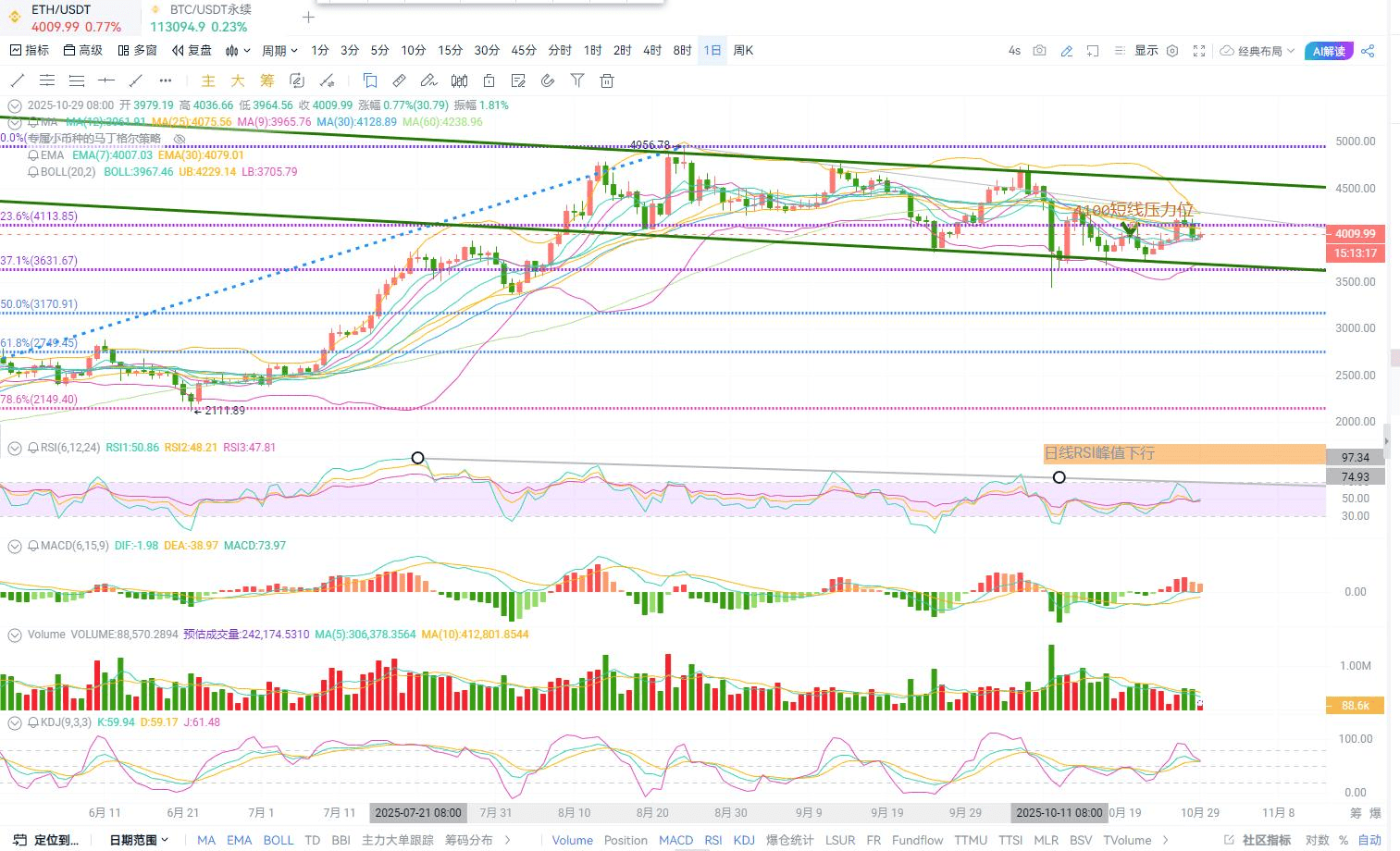Image resolution: width=1400 pixels, height=851 pixels.
Task: Select the trend line drawing tool
Action: click(x=18, y=80)
